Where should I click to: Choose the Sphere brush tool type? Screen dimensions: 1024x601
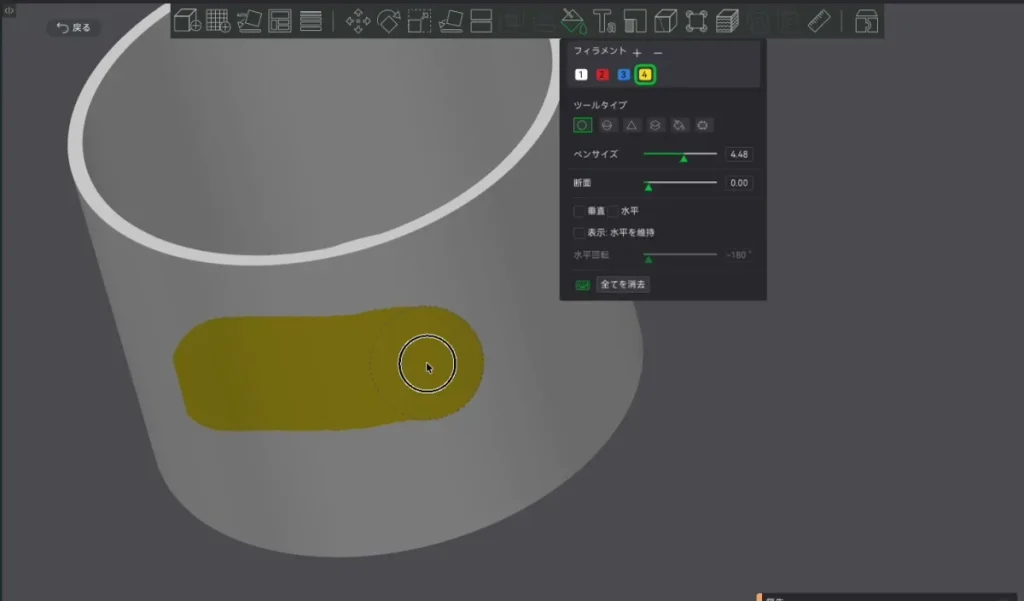[x=607, y=125]
